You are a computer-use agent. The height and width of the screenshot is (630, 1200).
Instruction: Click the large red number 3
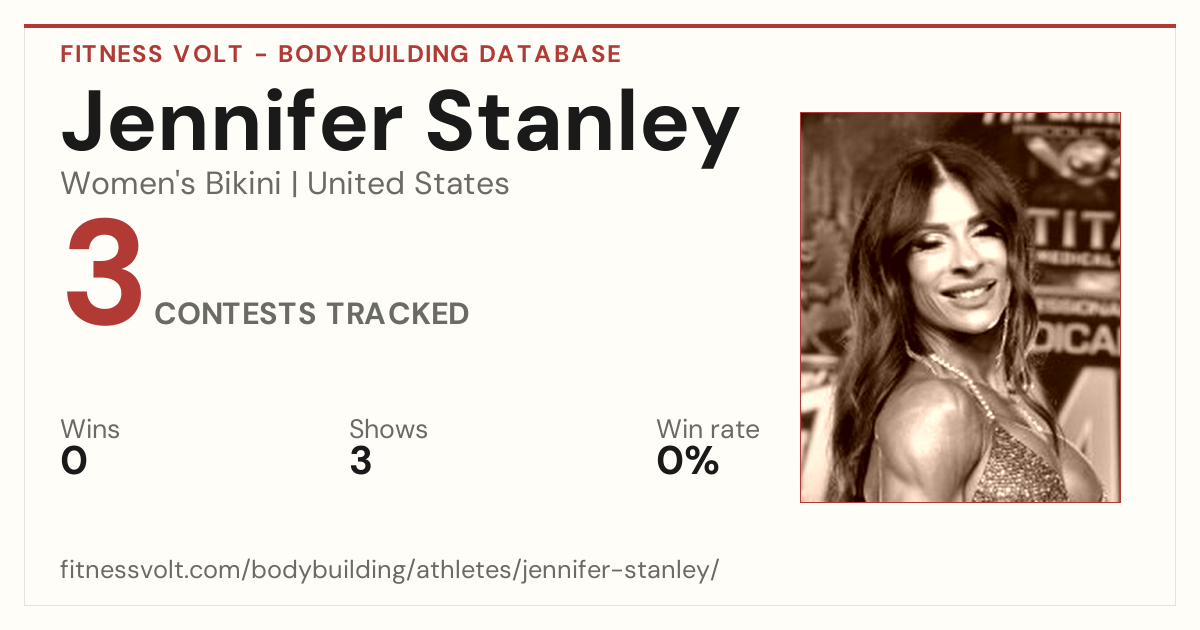(104, 276)
